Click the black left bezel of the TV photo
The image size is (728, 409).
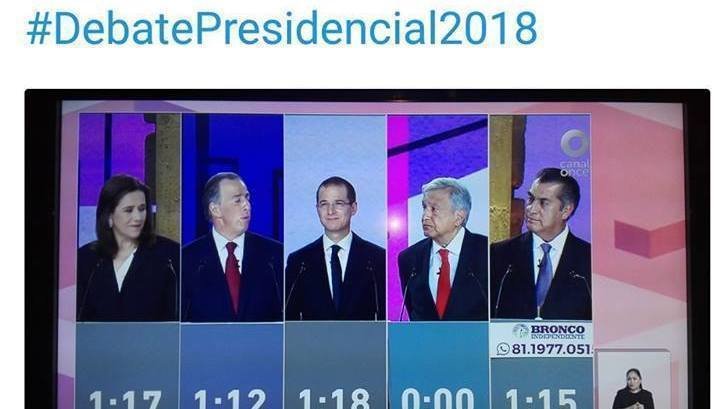[x=43, y=251]
